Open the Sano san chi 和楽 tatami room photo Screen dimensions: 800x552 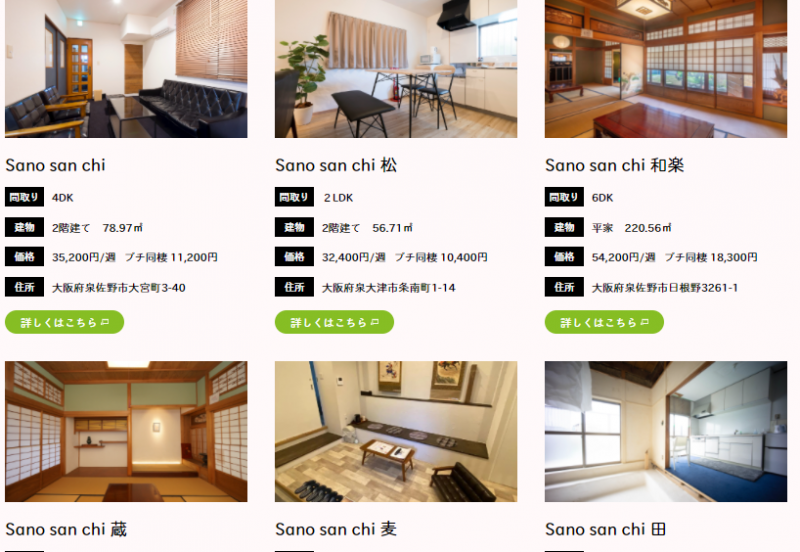(x=666, y=68)
